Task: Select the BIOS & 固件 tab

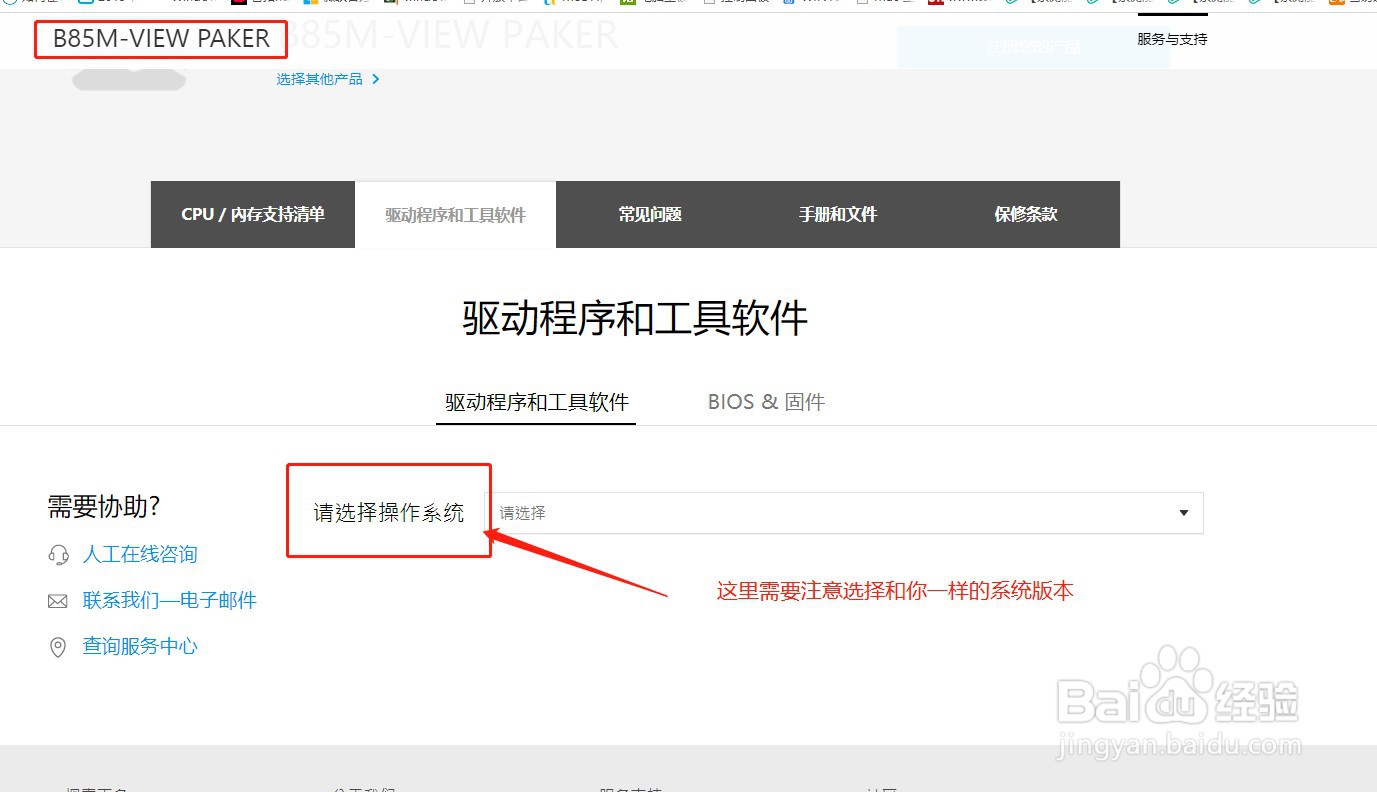Action: click(x=765, y=401)
